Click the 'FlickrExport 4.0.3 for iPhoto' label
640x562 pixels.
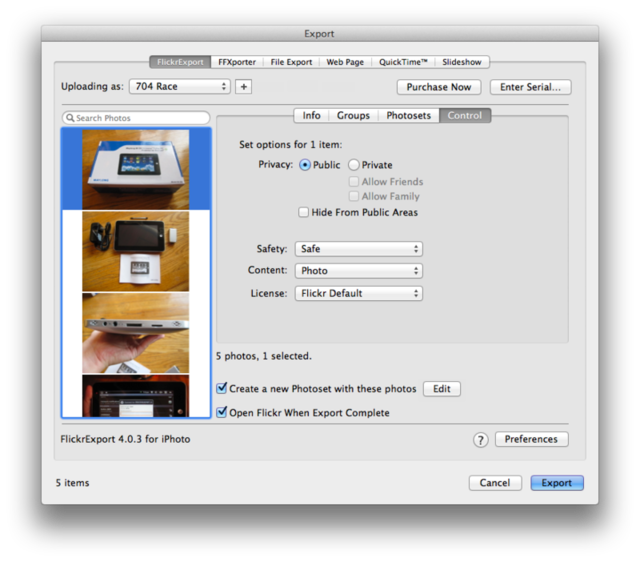[x=125, y=439]
